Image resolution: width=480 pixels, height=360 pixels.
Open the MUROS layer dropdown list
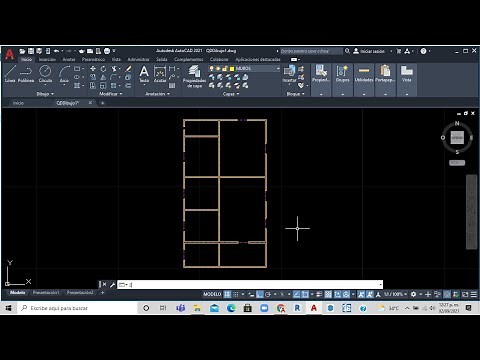point(278,68)
